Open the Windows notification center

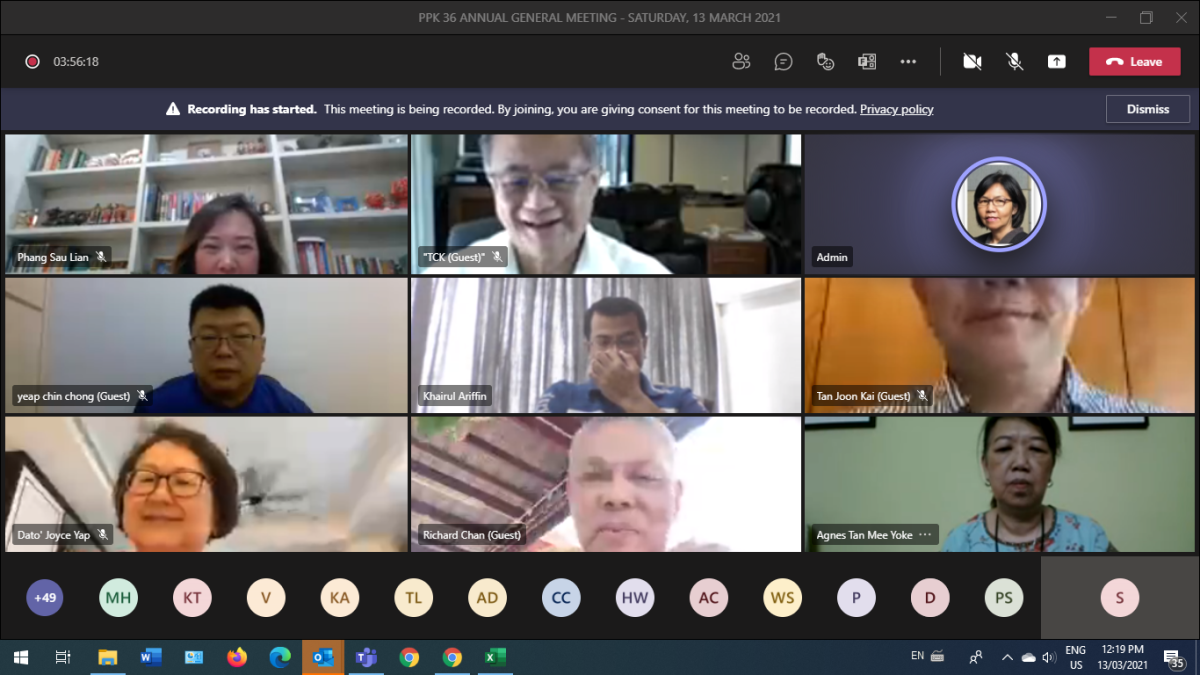click(x=1174, y=657)
